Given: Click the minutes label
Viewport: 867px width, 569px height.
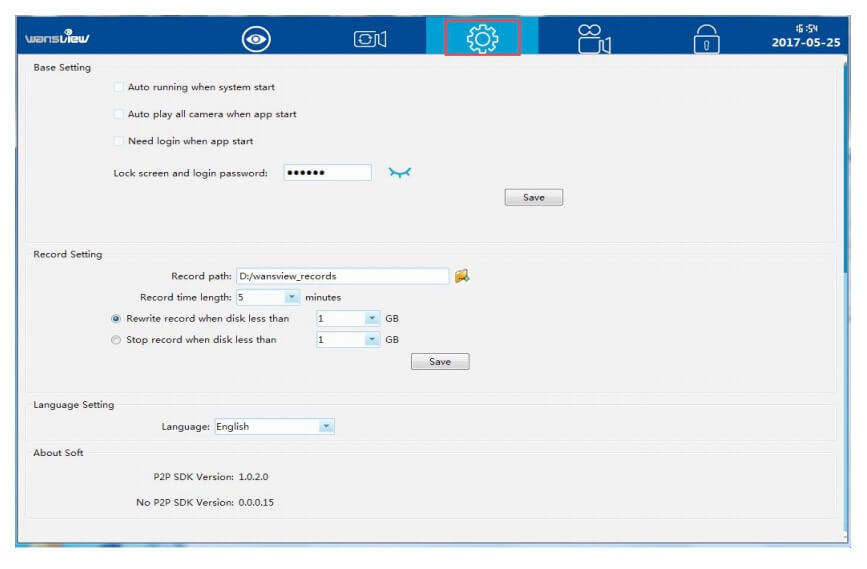Looking at the screenshot, I should [x=323, y=297].
